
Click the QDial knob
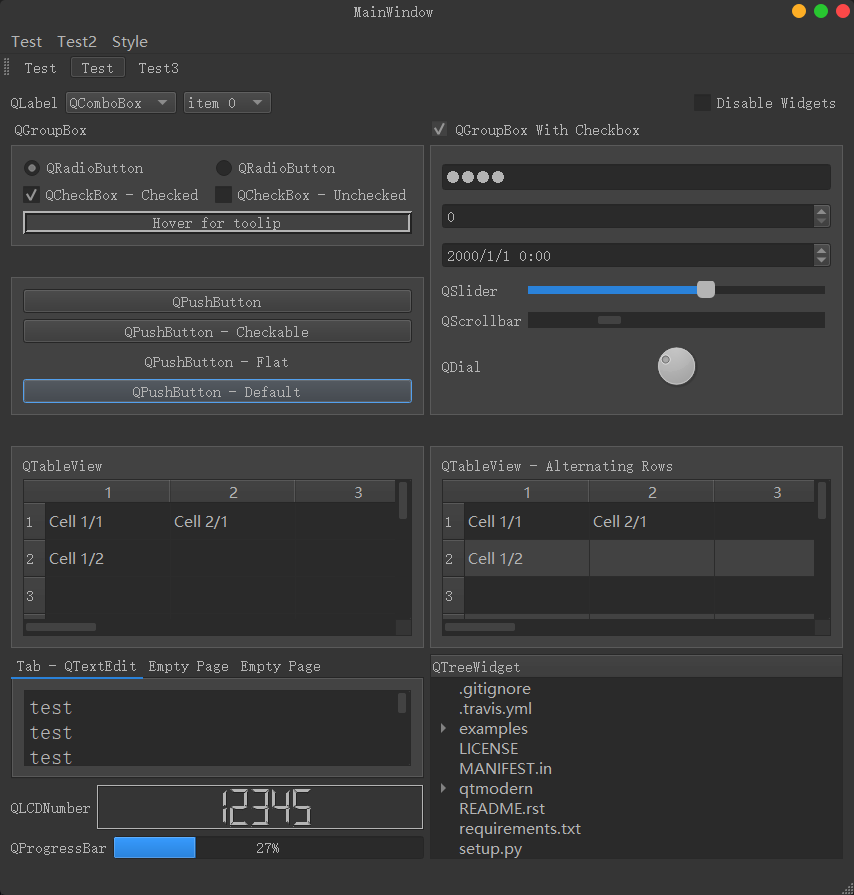click(676, 366)
